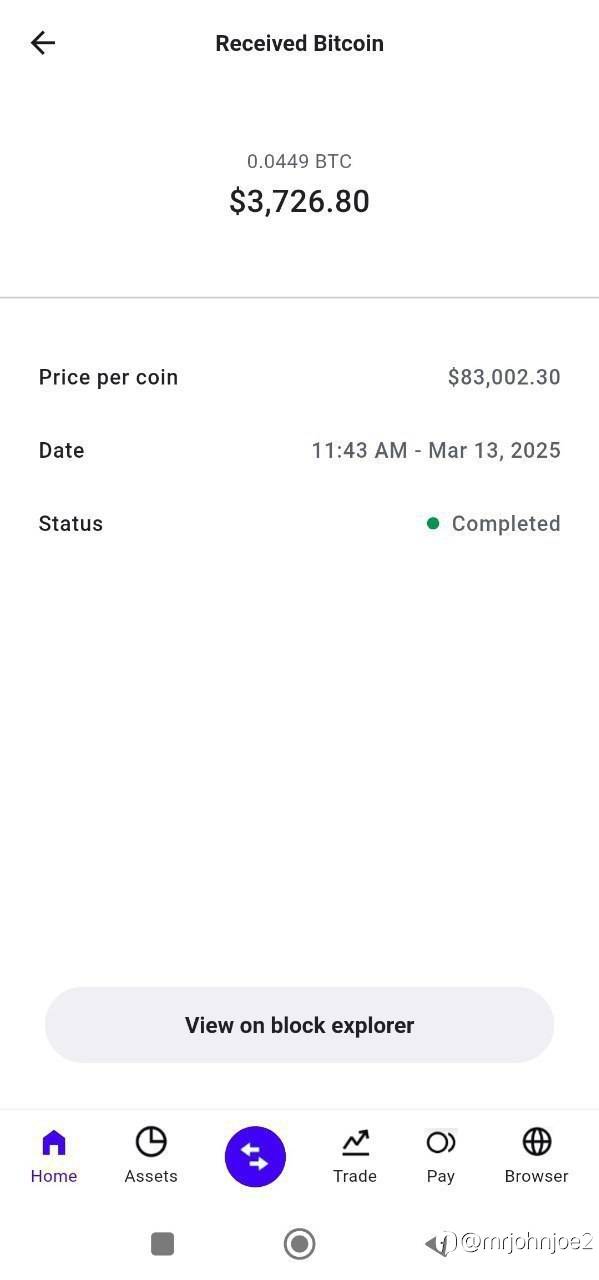Tap the purple swap arrows button
Viewport: 599px width, 1280px height.
[255, 1157]
